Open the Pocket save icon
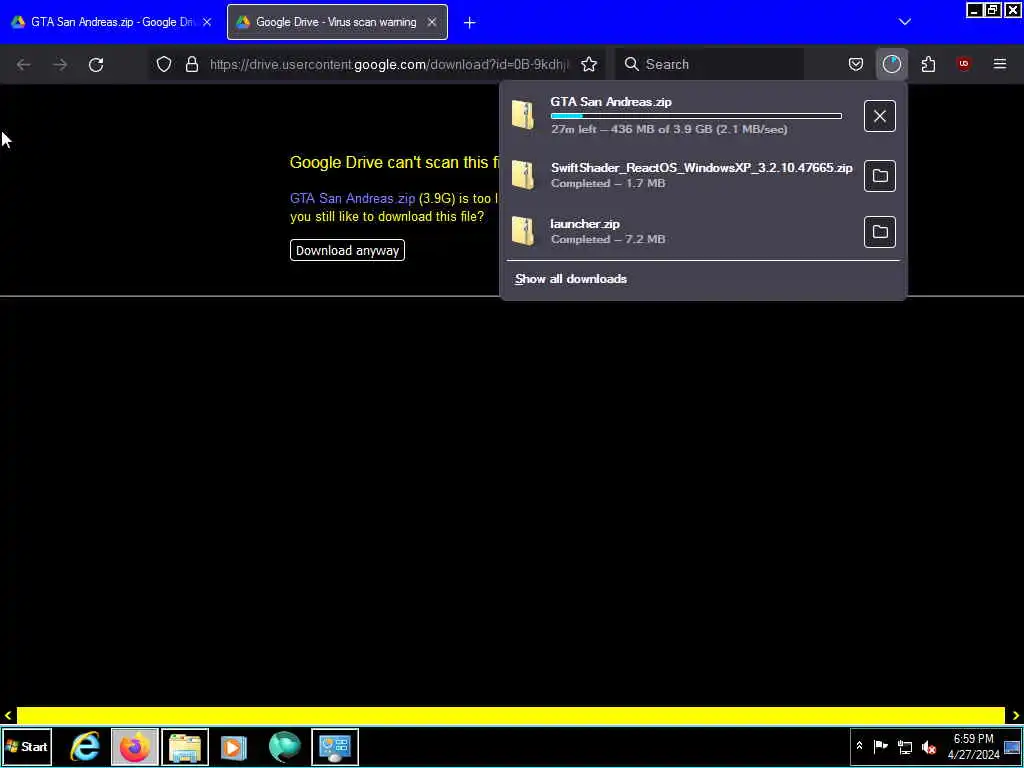 856,64
